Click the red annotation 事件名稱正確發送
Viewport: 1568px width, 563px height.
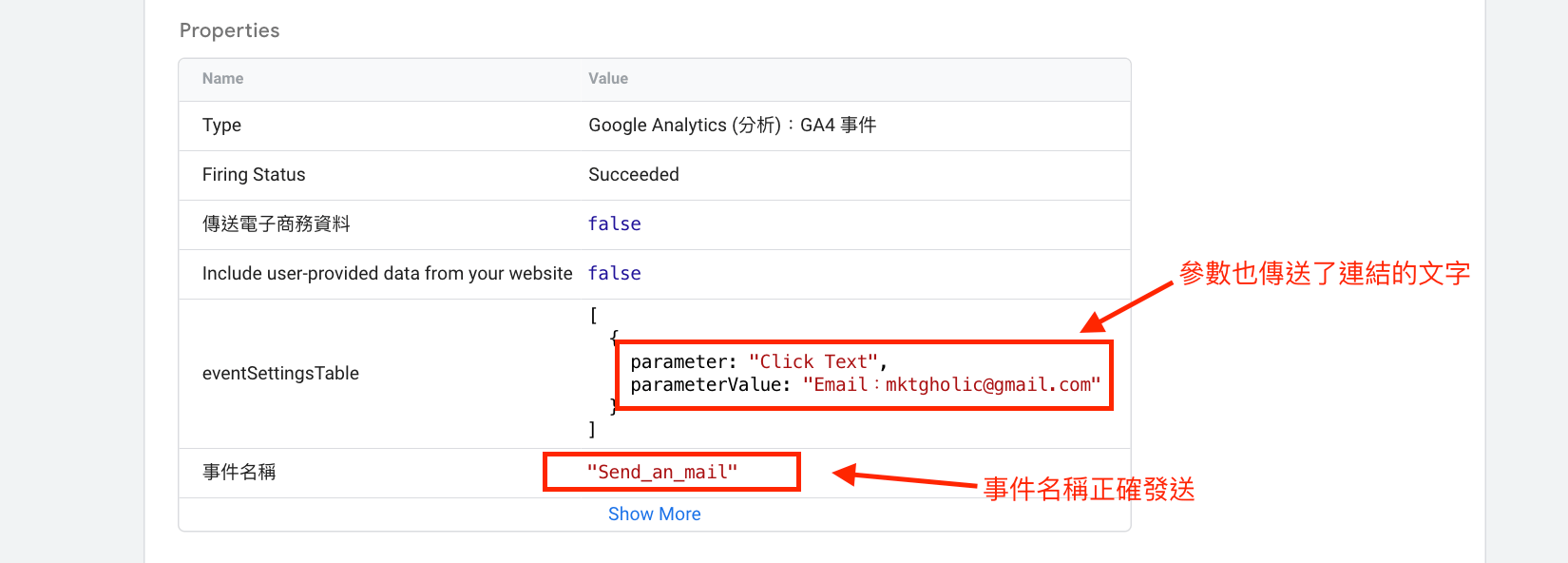pos(1089,489)
